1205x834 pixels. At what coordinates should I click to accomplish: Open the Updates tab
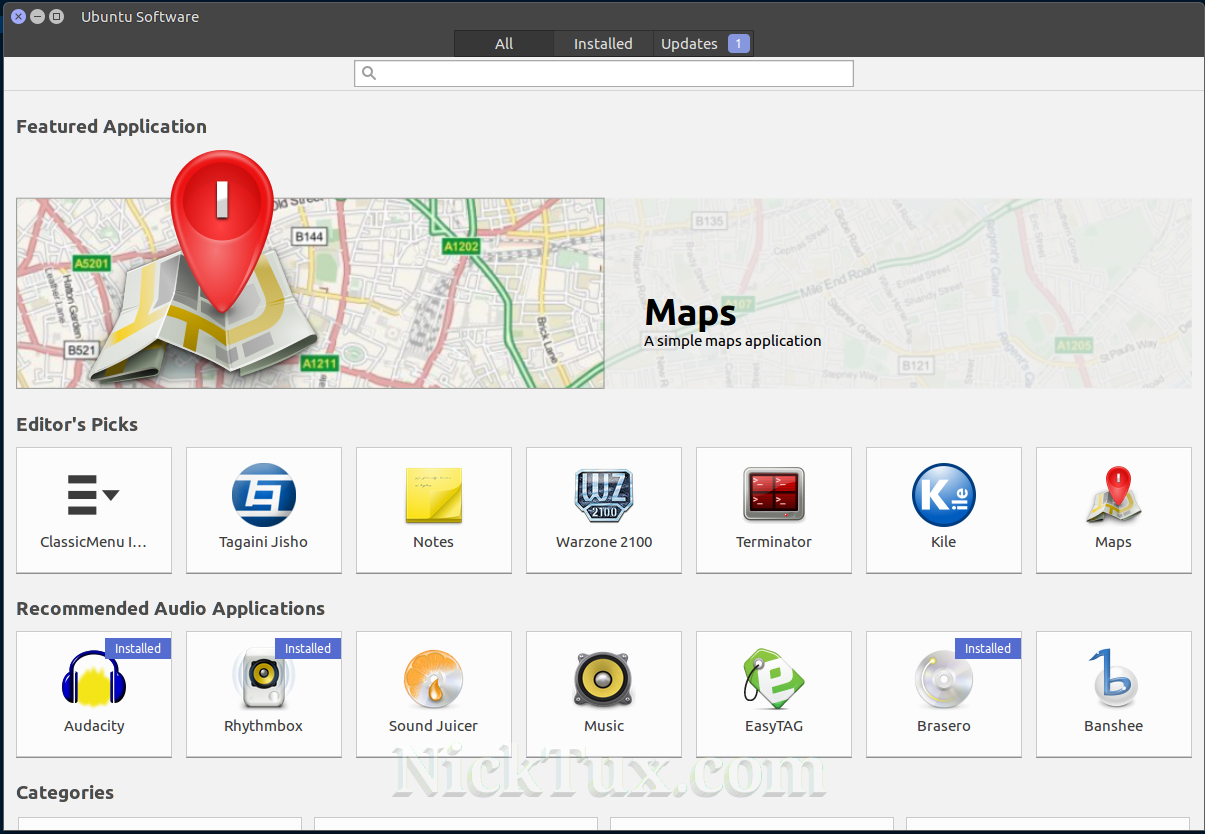[x=703, y=44]
